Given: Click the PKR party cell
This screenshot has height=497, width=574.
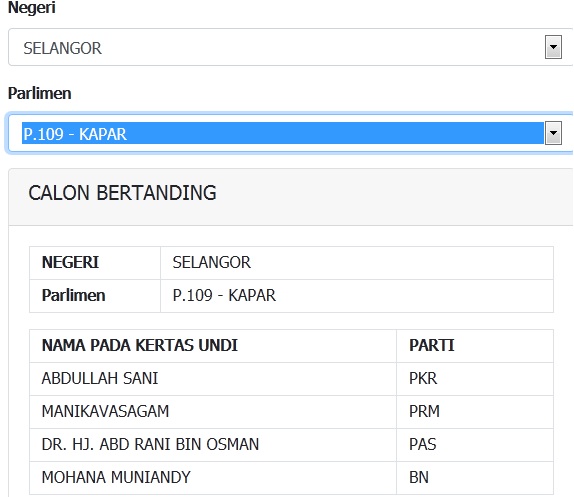Looking at the screenshot, I should (x=475, y=379).
